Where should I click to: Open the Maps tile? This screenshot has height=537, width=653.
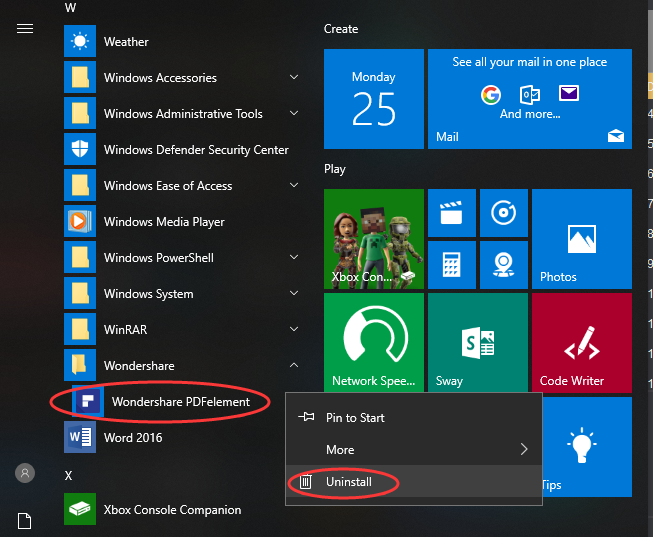click(504, 265)
